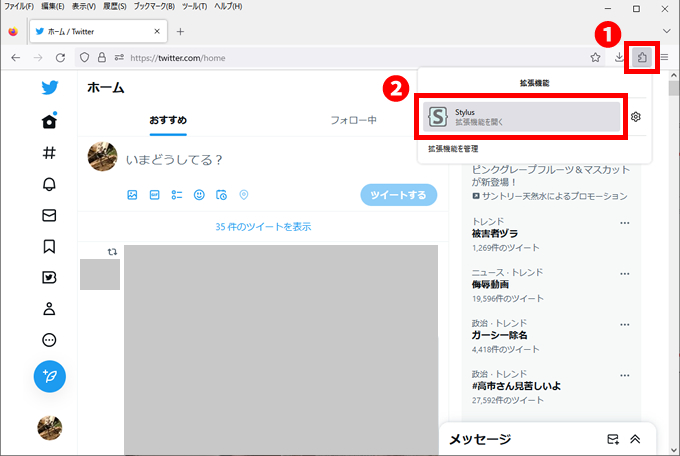
Task: Open more options for 侮辱動画 trend
Action: pyautogui.click(x=624, y=274)
